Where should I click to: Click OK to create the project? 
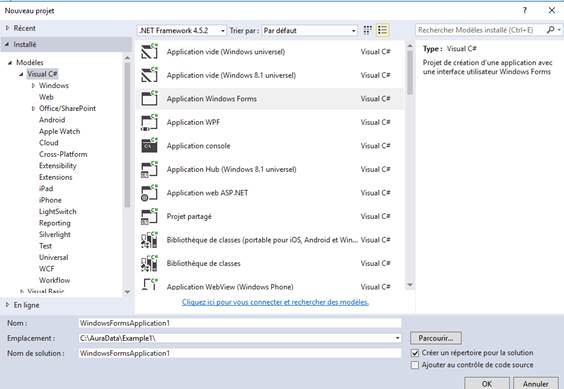[x=487, y=383]
